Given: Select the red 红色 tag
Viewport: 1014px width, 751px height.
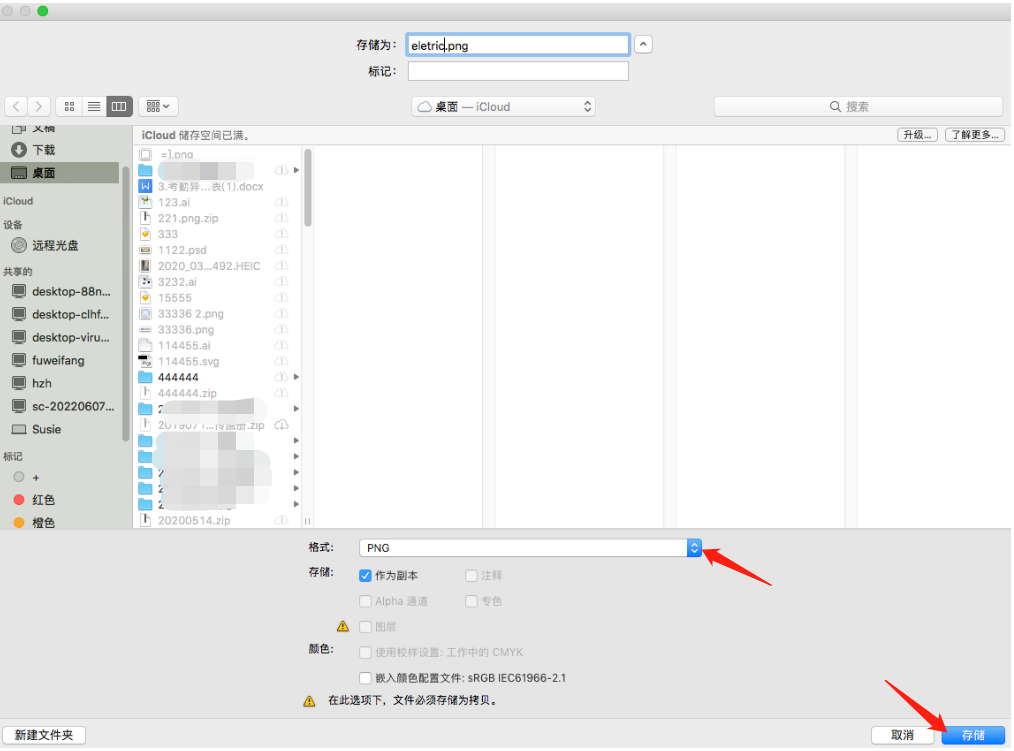Looking at the screenshot, I should pyautogui.click(x=43, y=500).
